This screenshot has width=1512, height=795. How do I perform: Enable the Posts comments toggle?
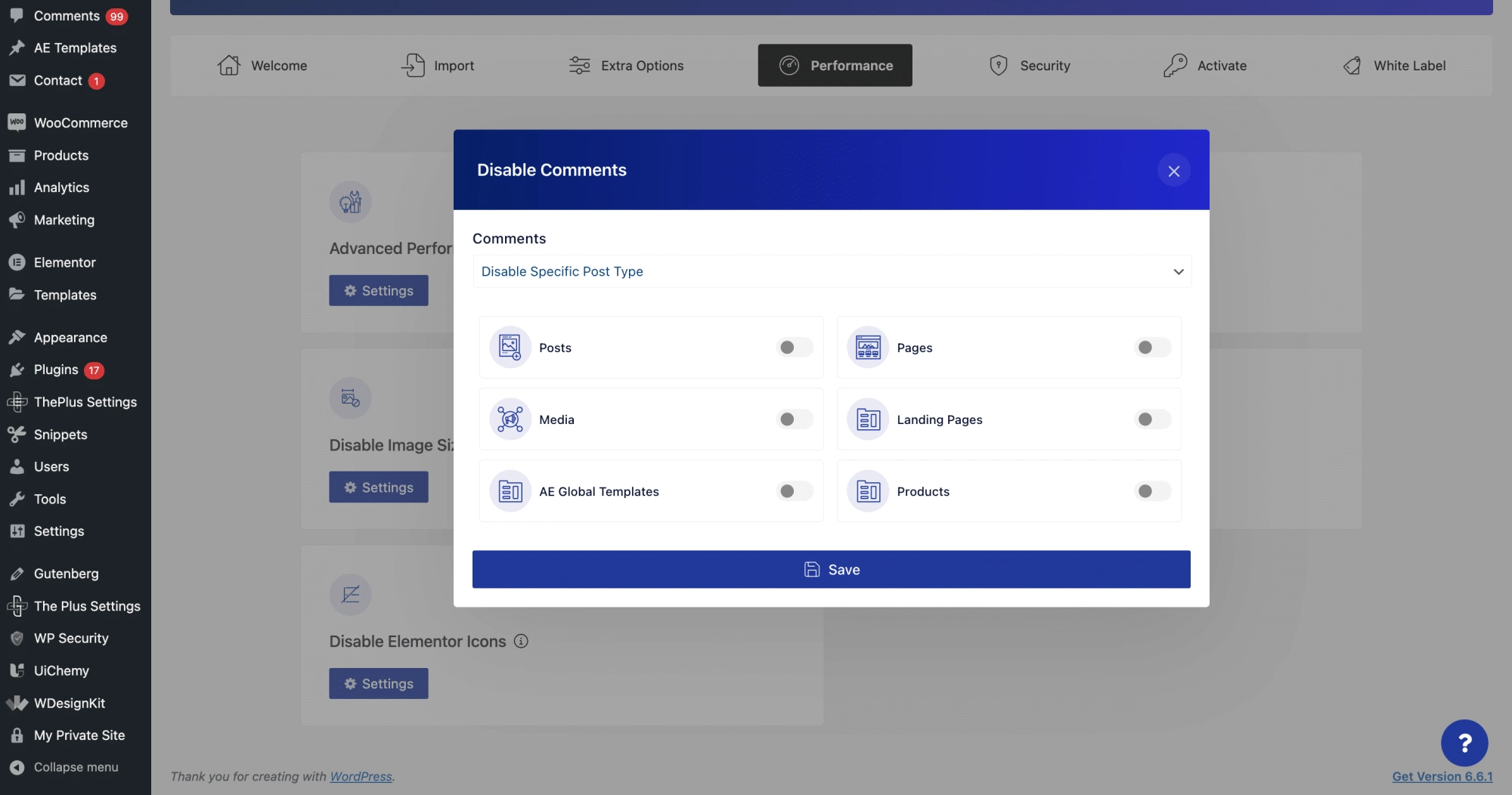[794, 348]
